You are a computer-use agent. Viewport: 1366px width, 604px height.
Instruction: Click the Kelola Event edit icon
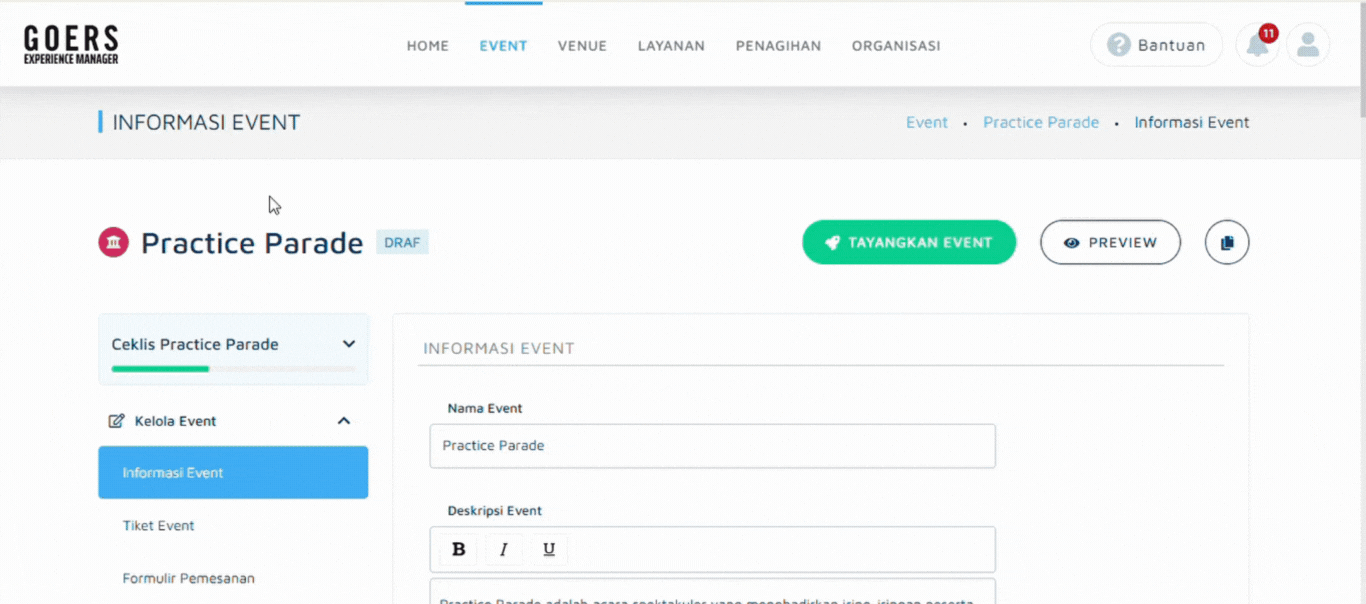[x=116, y=421]
